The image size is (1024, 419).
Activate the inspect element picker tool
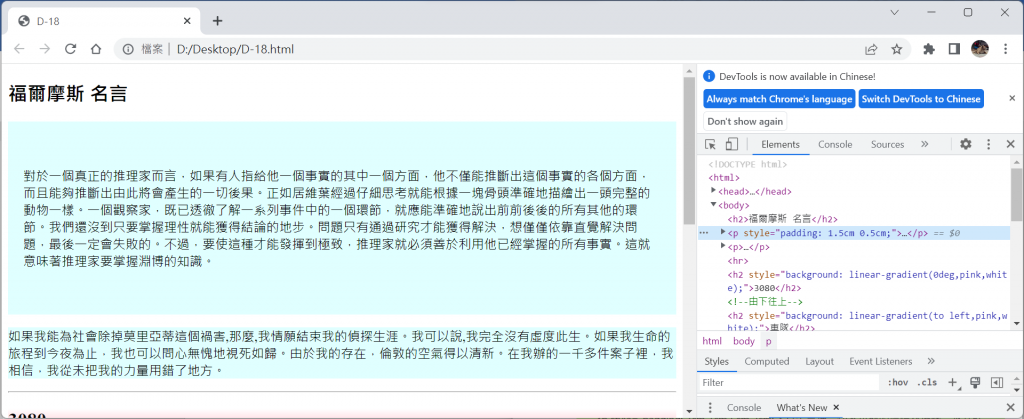(x=710, y=144)
